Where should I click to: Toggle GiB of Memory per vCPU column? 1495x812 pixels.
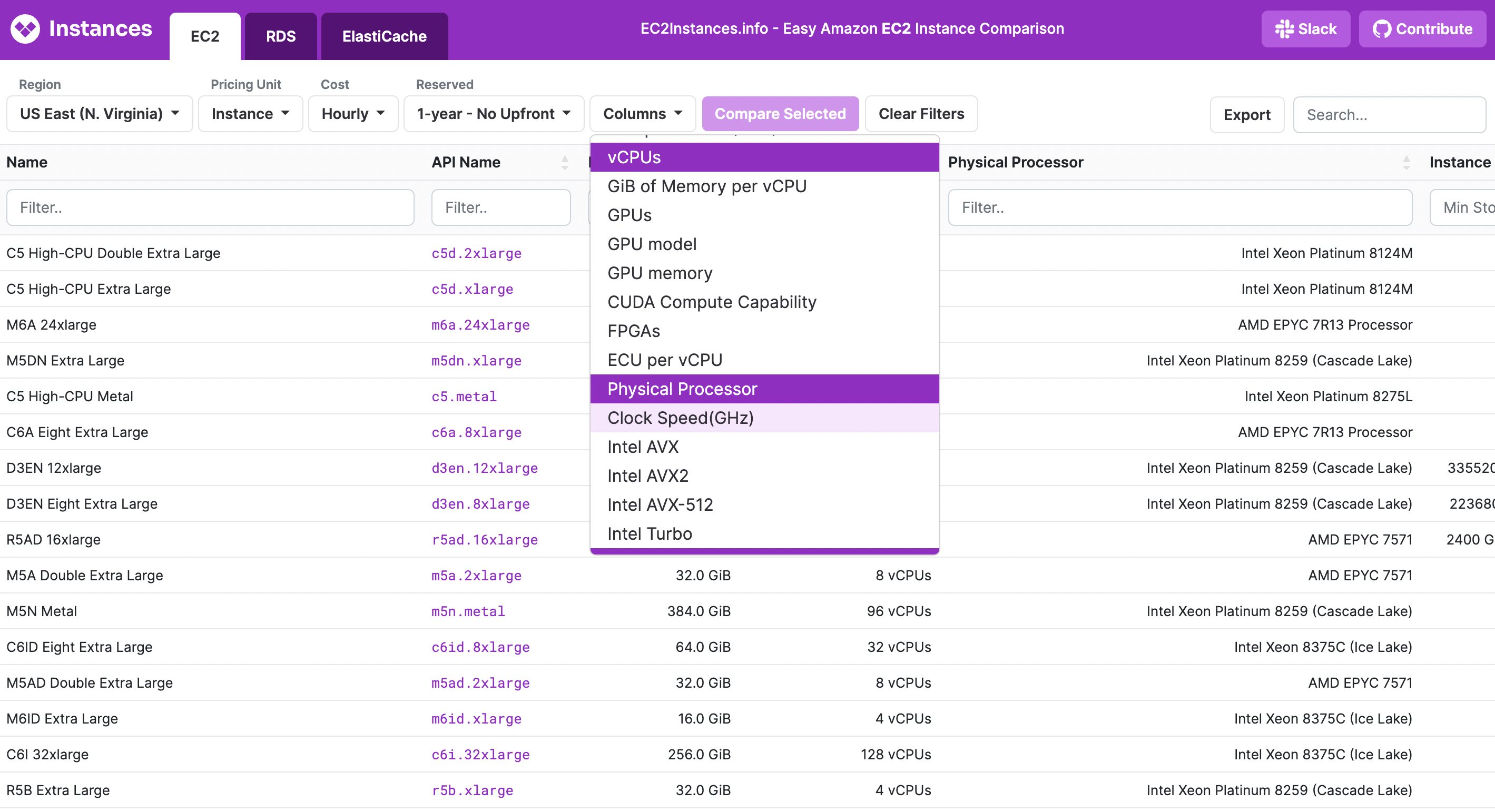tap(764, 186)
